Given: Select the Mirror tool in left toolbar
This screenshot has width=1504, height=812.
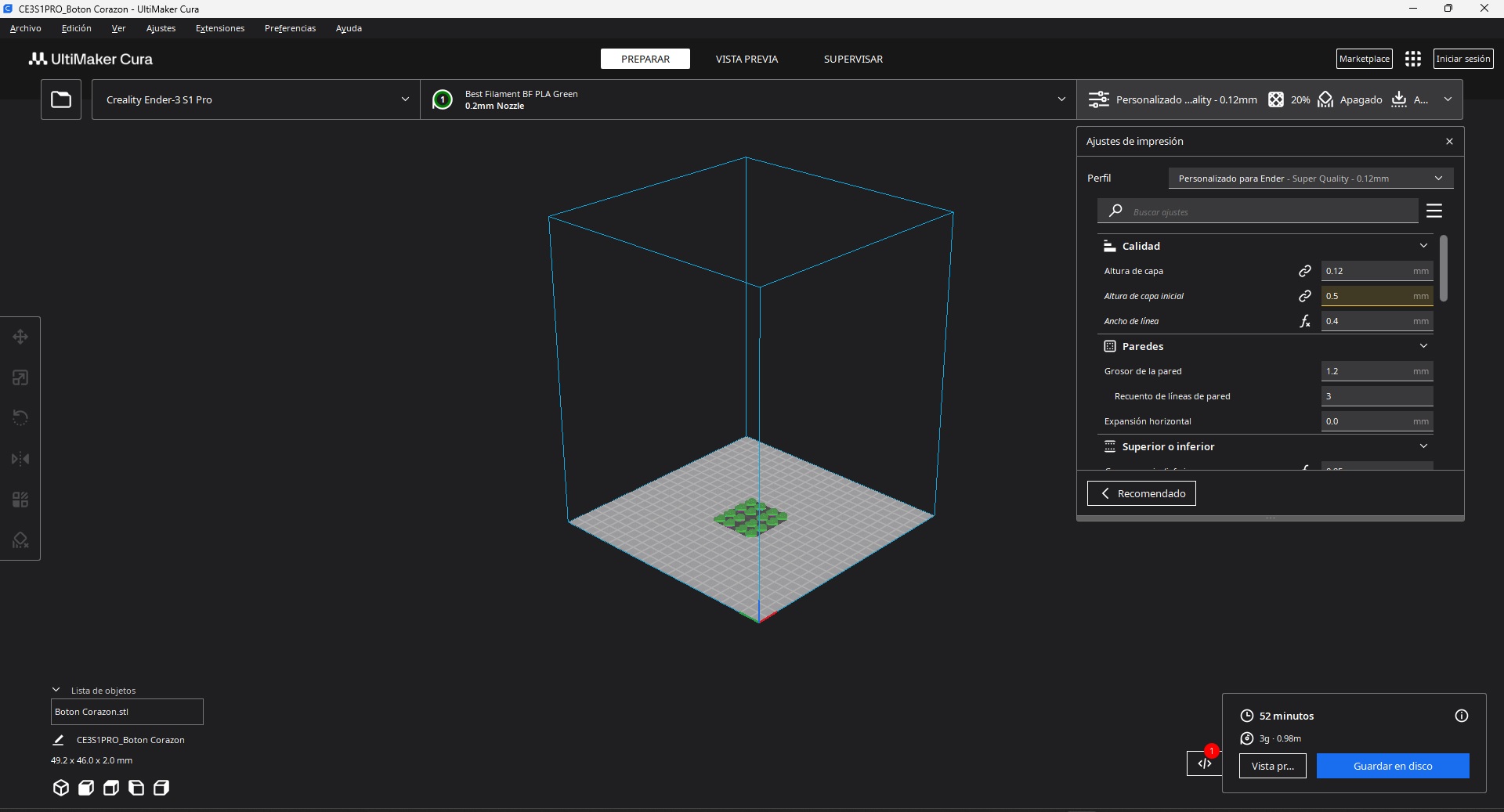Looking at the screenshot, I should [x=20, y=459].
